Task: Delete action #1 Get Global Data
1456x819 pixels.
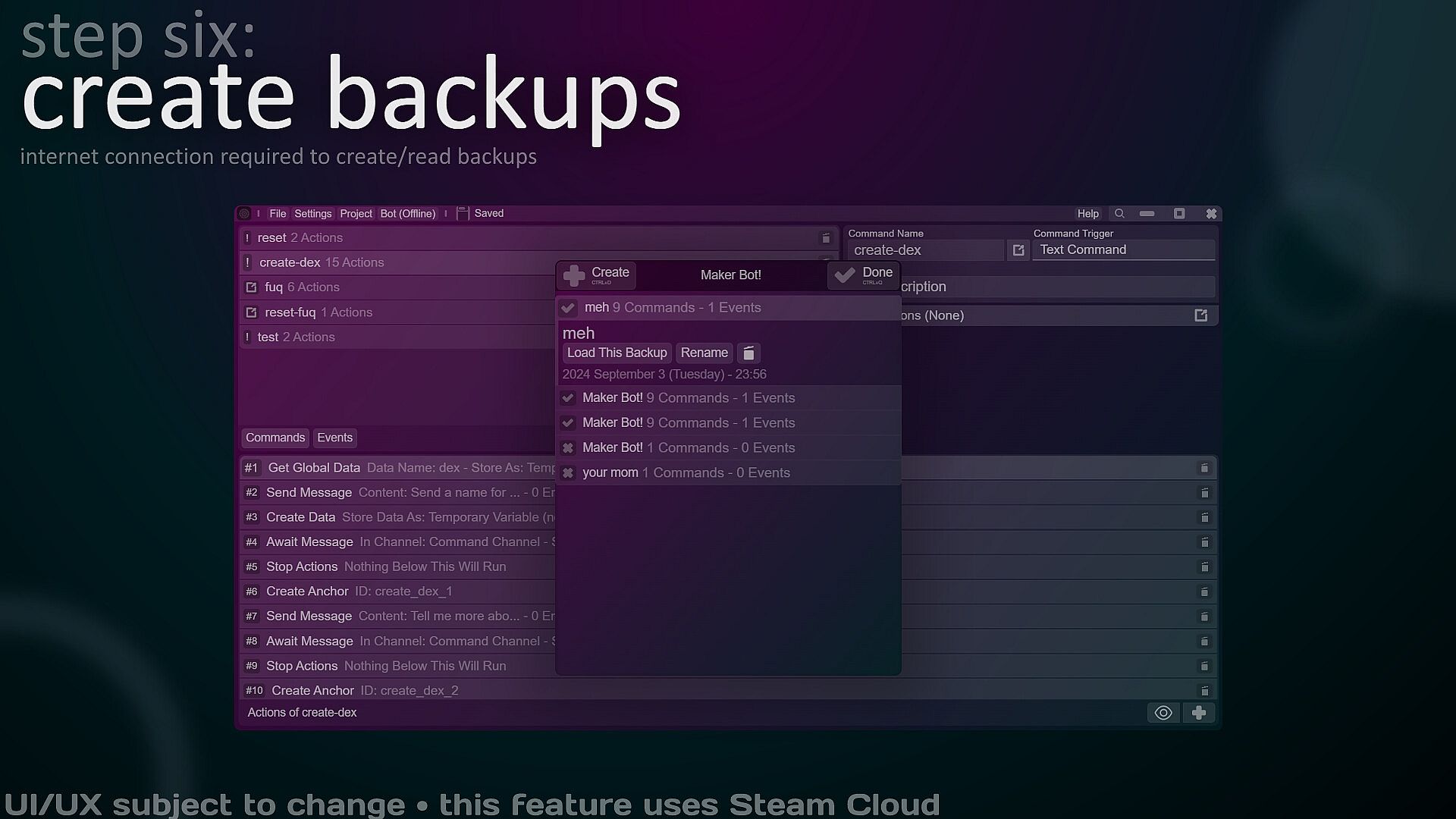Action: 1203,468
